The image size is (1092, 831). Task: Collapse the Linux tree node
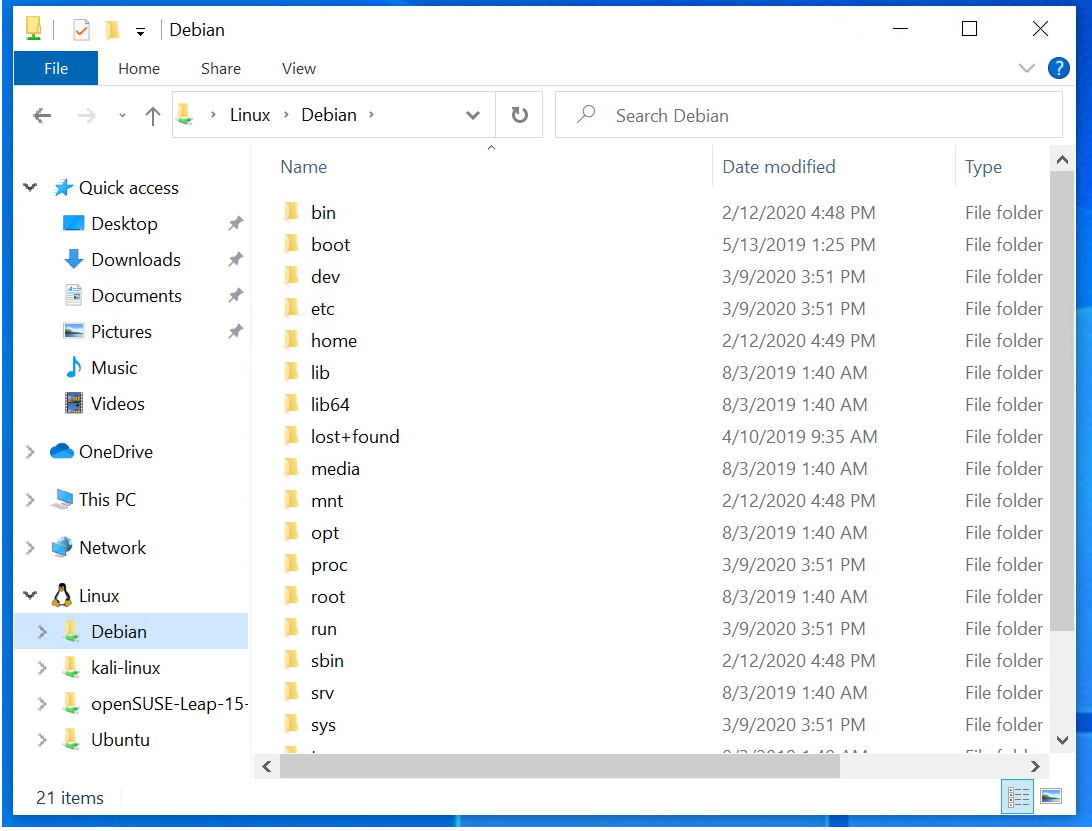pos(30,596)
